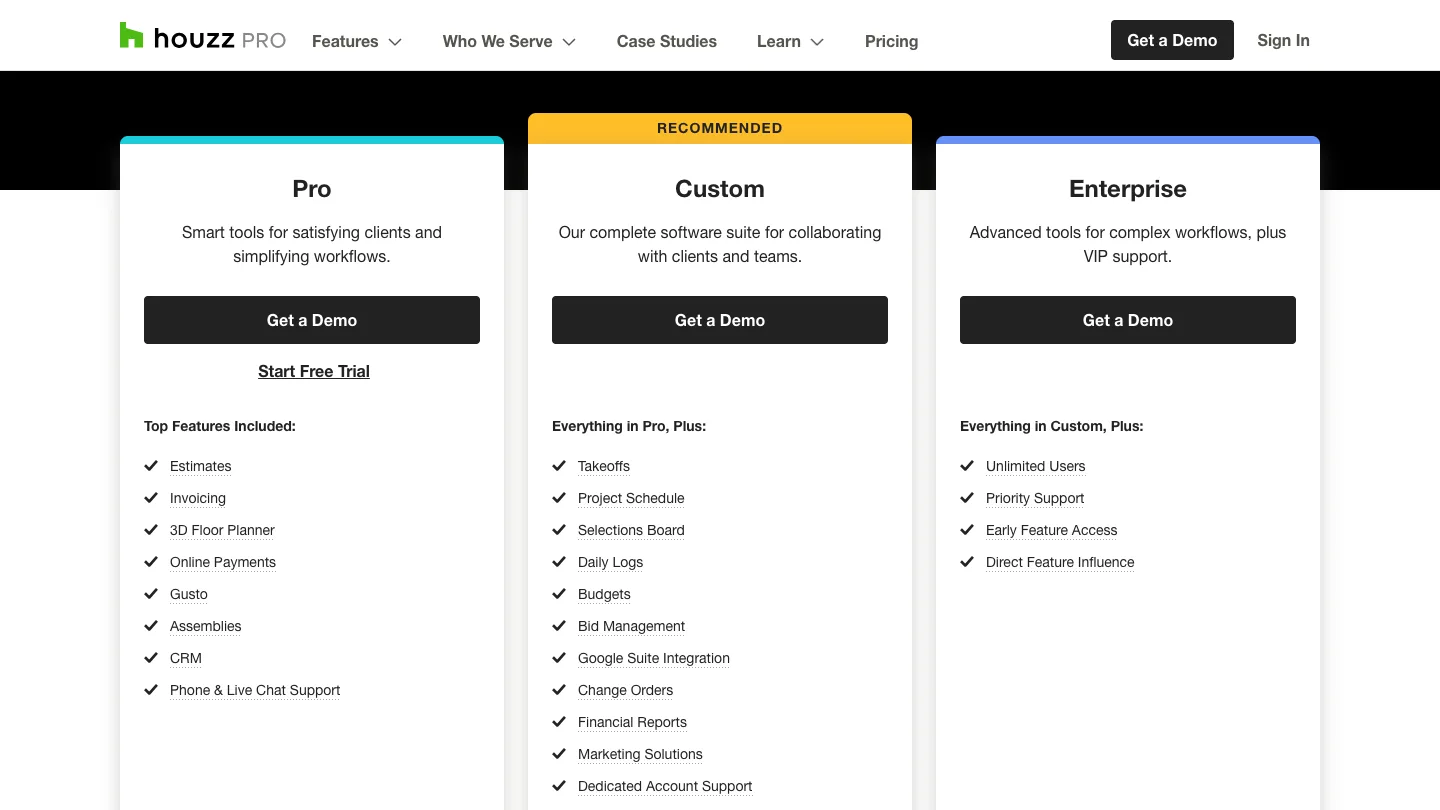1440x810 pixels.
Task: Click the checkmark icon next to Unlimited Users
Action: pyautogui.click(x=967, y=466)
